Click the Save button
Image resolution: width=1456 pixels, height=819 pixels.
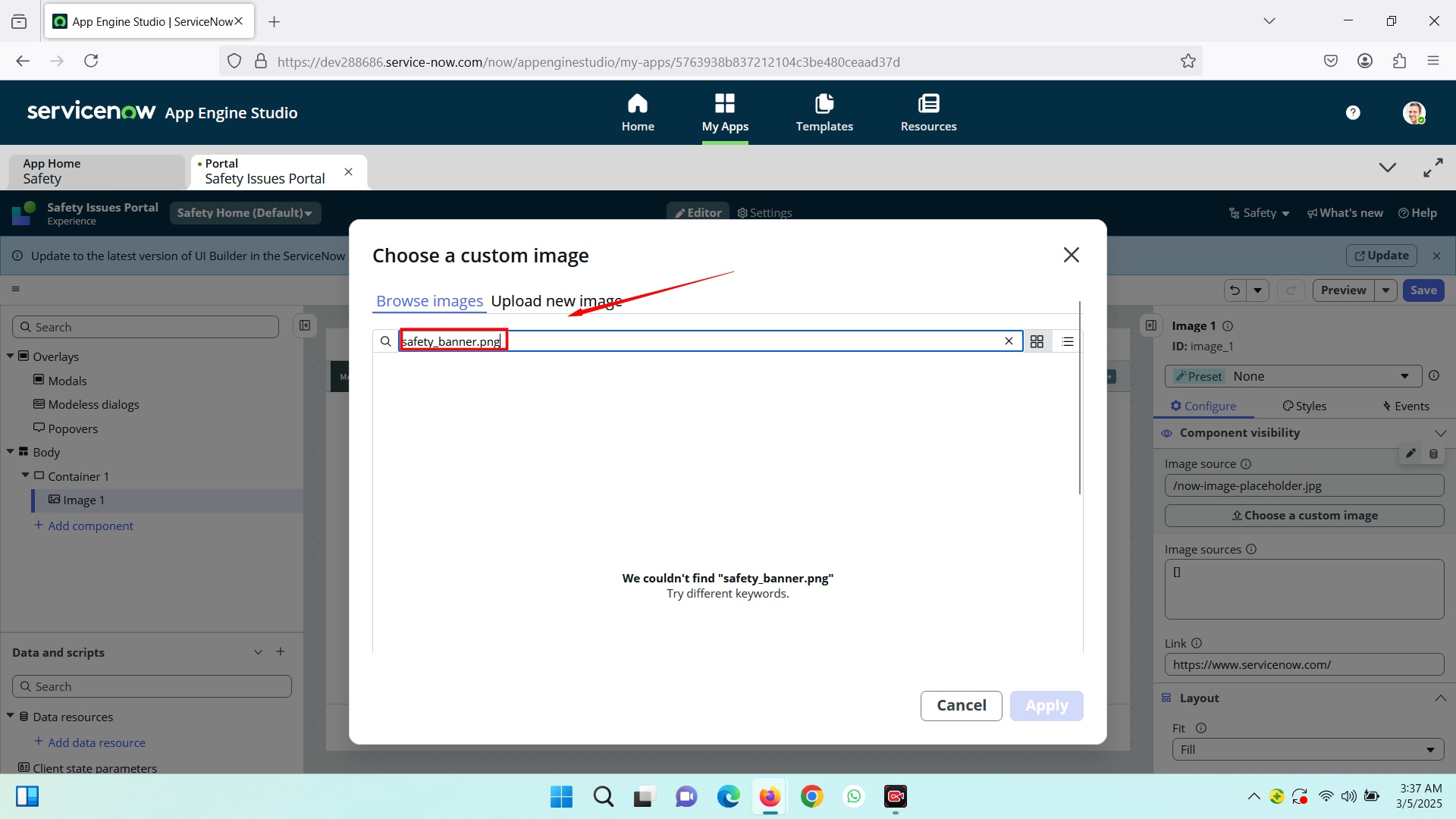(x=1423, y=290)
